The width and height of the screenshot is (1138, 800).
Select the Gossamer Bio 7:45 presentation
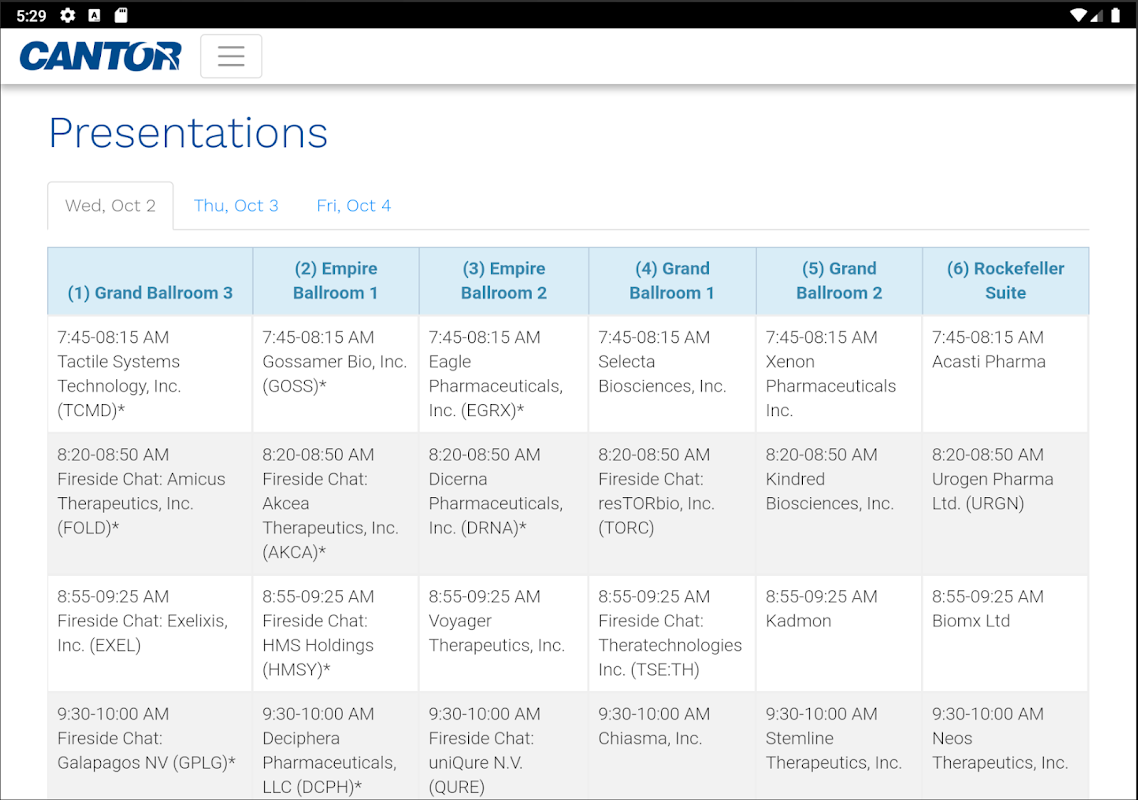(x=336, y=374)
